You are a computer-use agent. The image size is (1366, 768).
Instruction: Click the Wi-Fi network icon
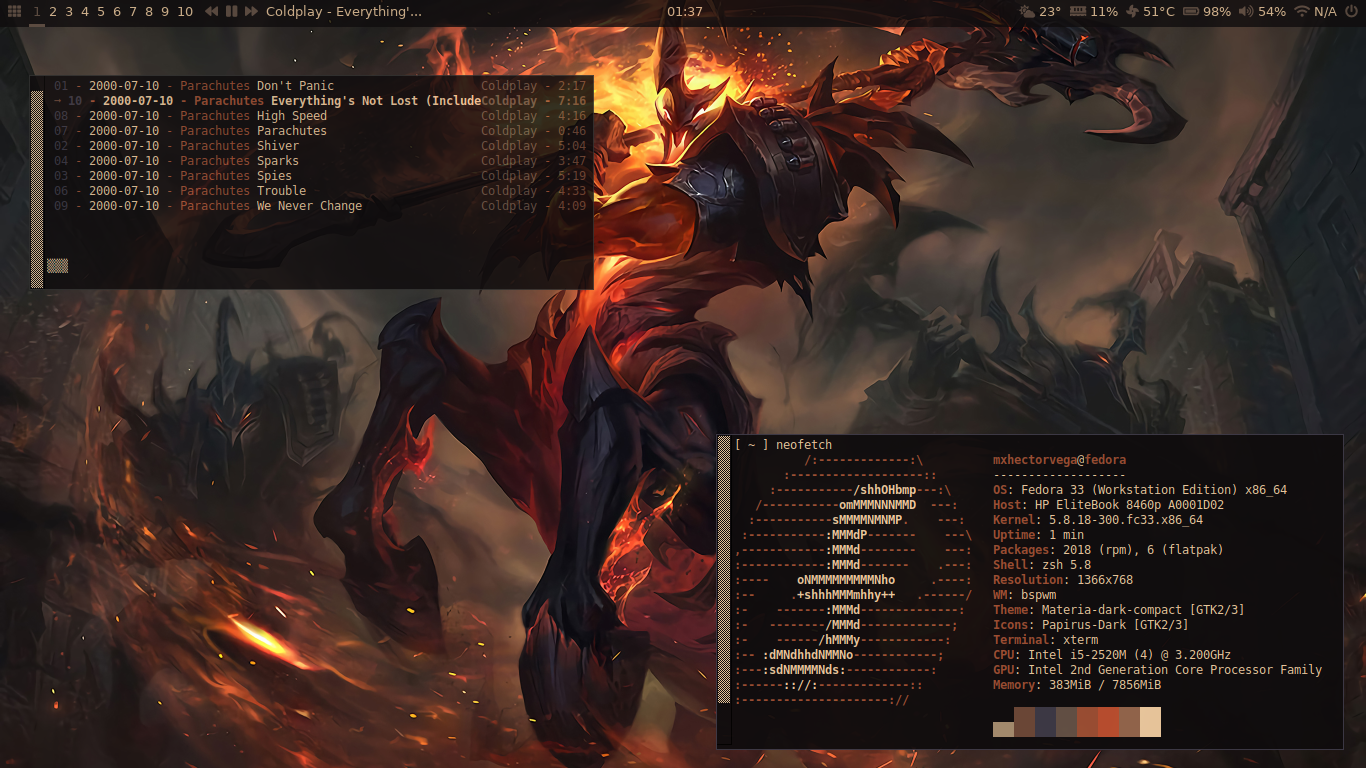[x=1301, y=12]
